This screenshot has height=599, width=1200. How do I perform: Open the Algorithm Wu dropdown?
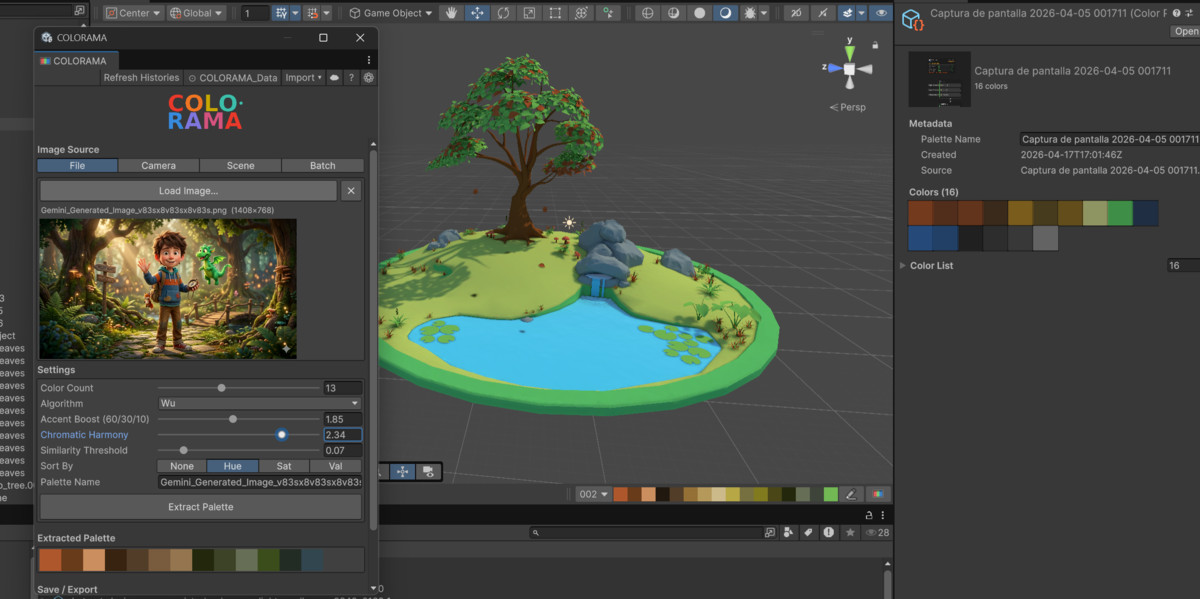coord(259,403)
